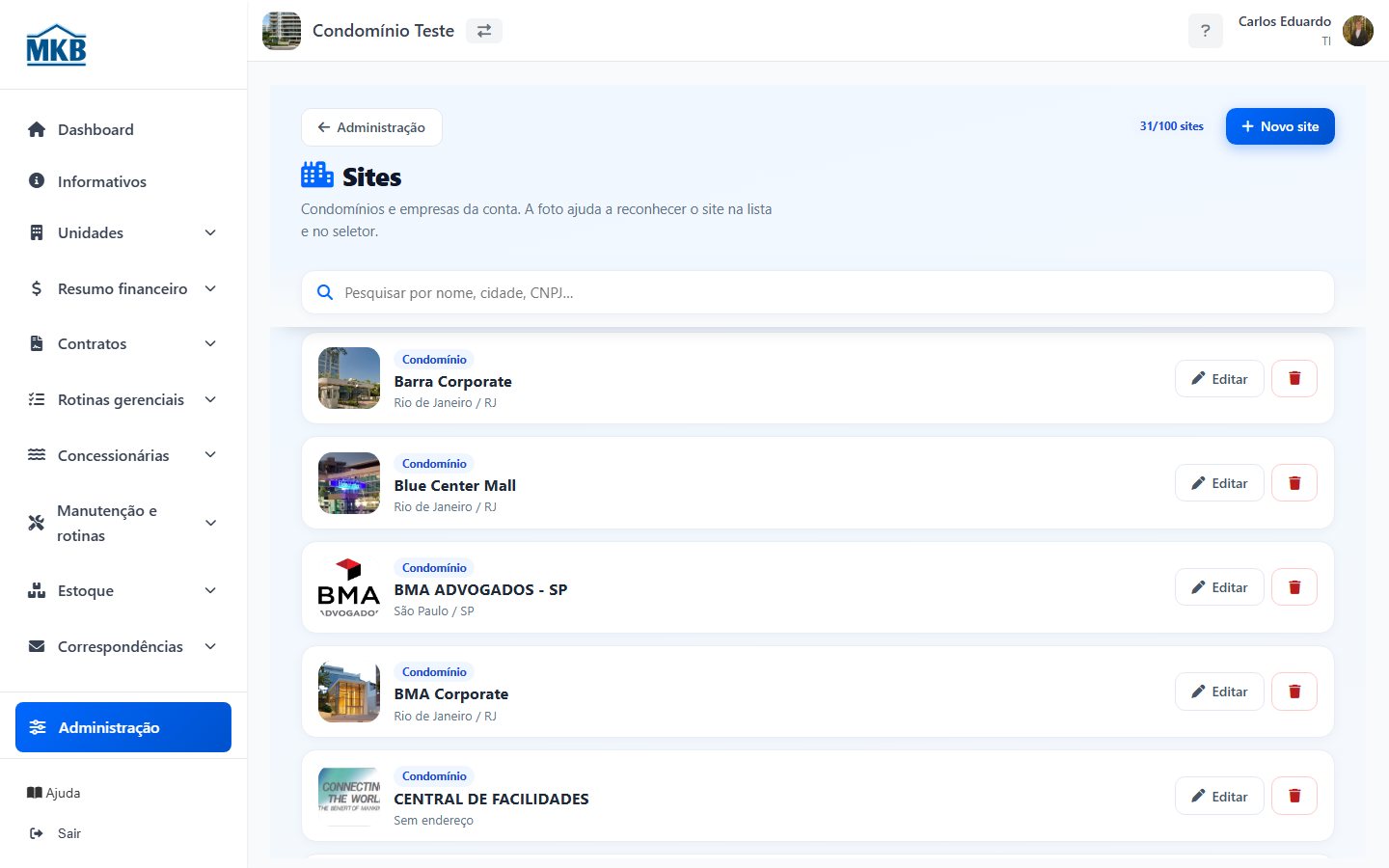This screenshot has height=868, width=1389.
Task: Click the MKB logo
Action: (x=56, y=45)
